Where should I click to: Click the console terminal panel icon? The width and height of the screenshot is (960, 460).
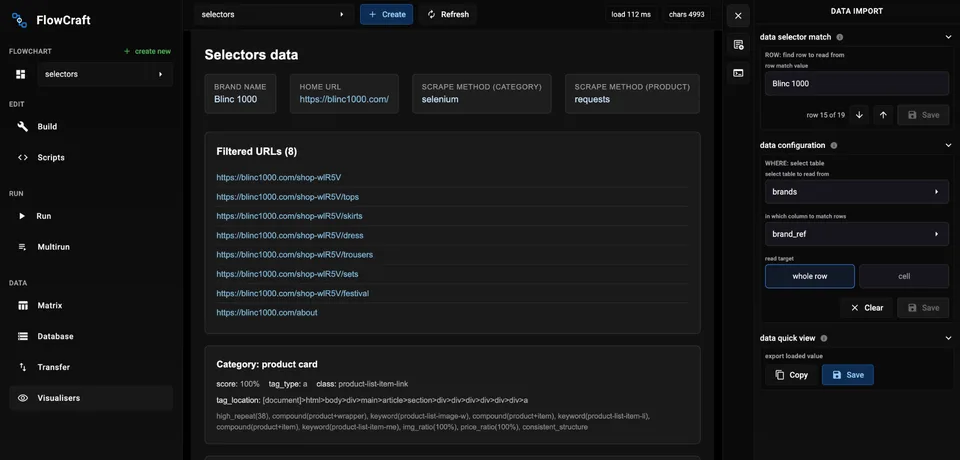click(738, 74)
